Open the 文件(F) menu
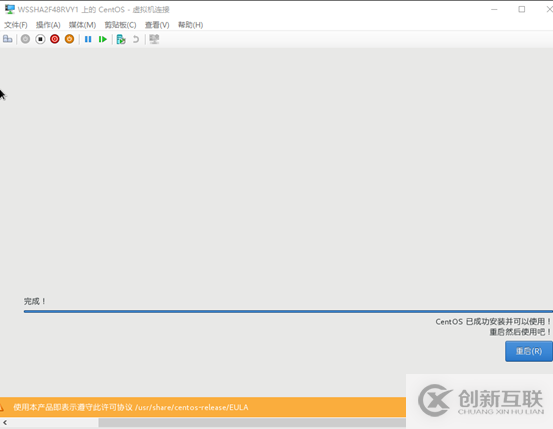Image resolution: width=553 pixels, height=429 pixels. [x=16, y=25]
